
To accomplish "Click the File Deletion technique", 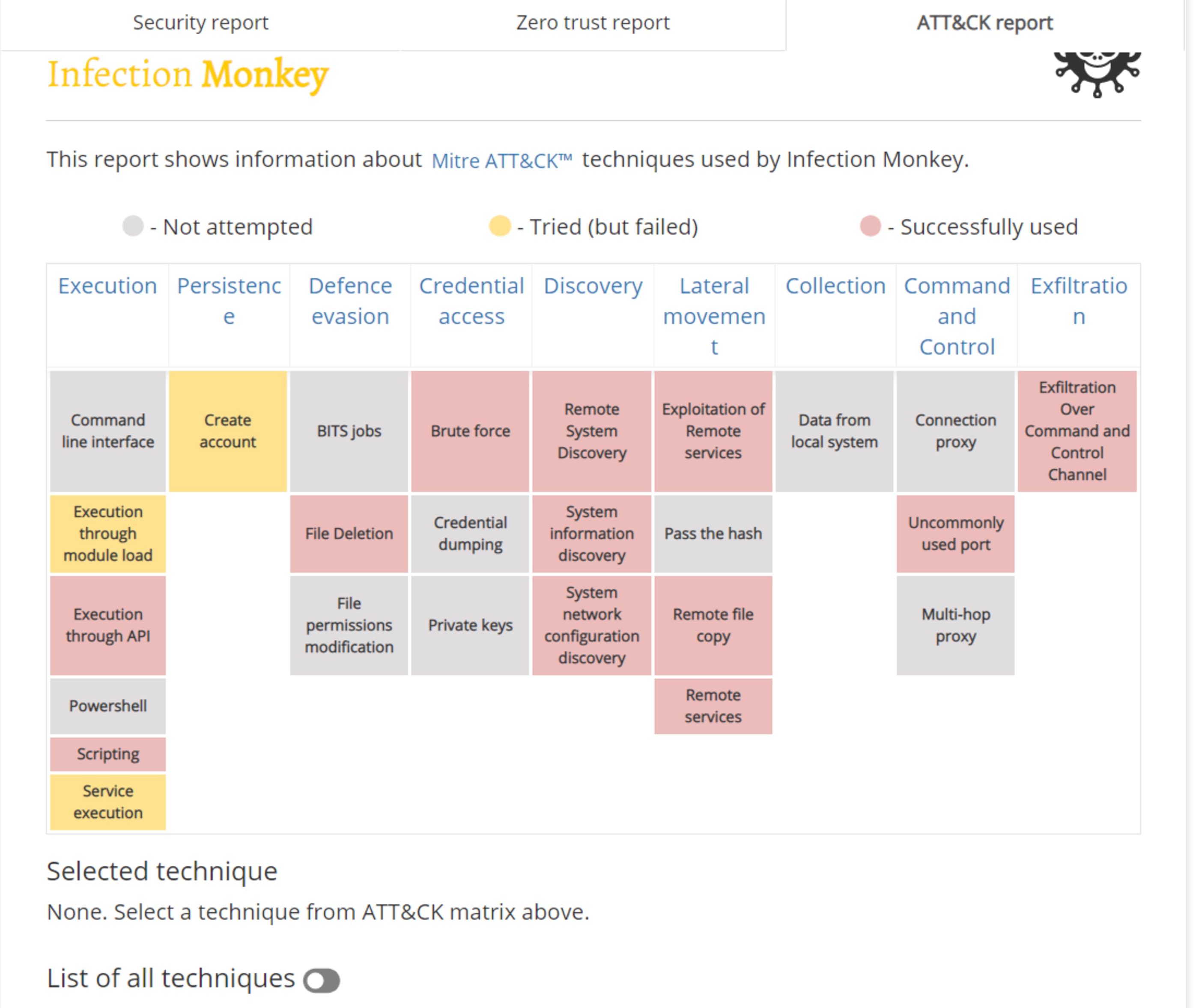I will [x=349, y=534].
